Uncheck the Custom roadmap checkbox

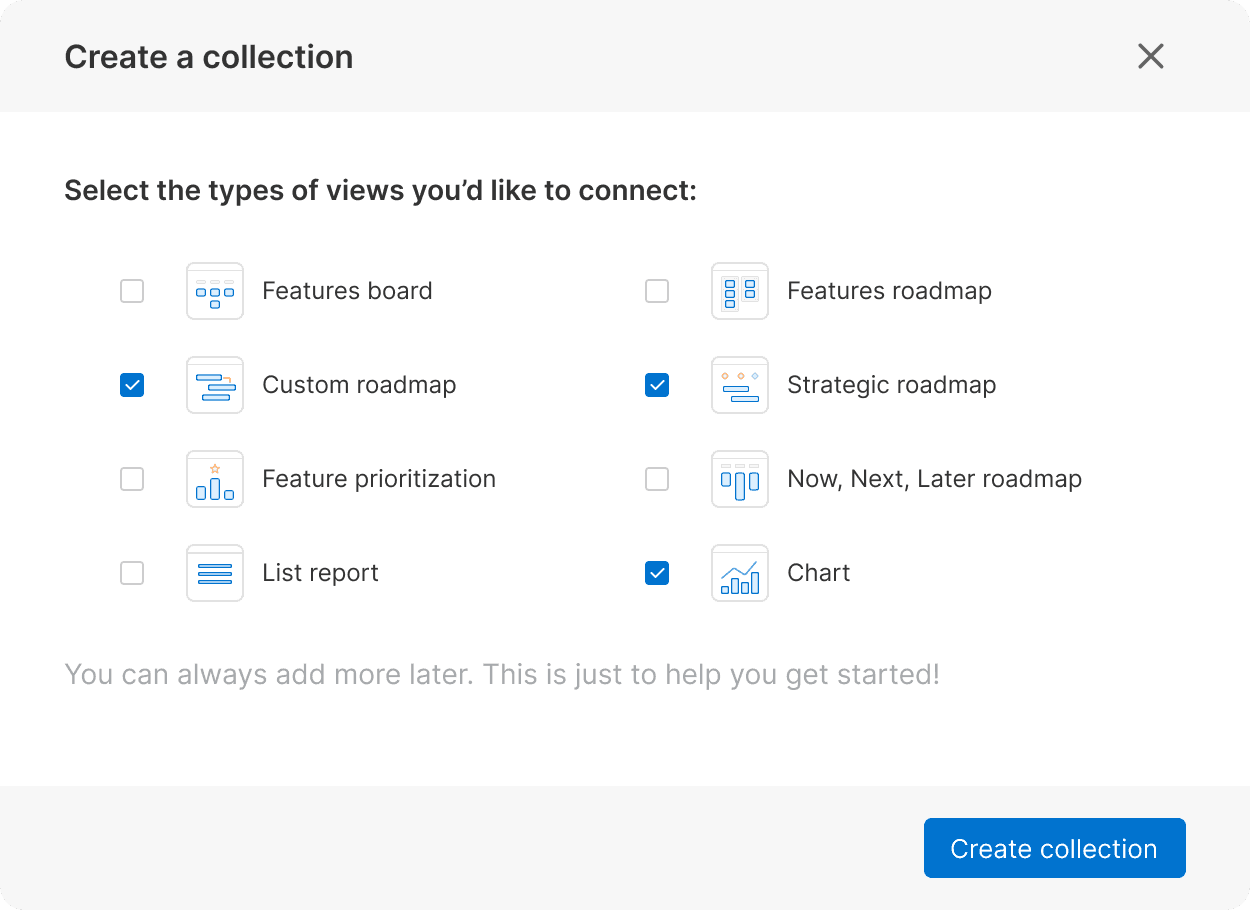coord(132,385)
